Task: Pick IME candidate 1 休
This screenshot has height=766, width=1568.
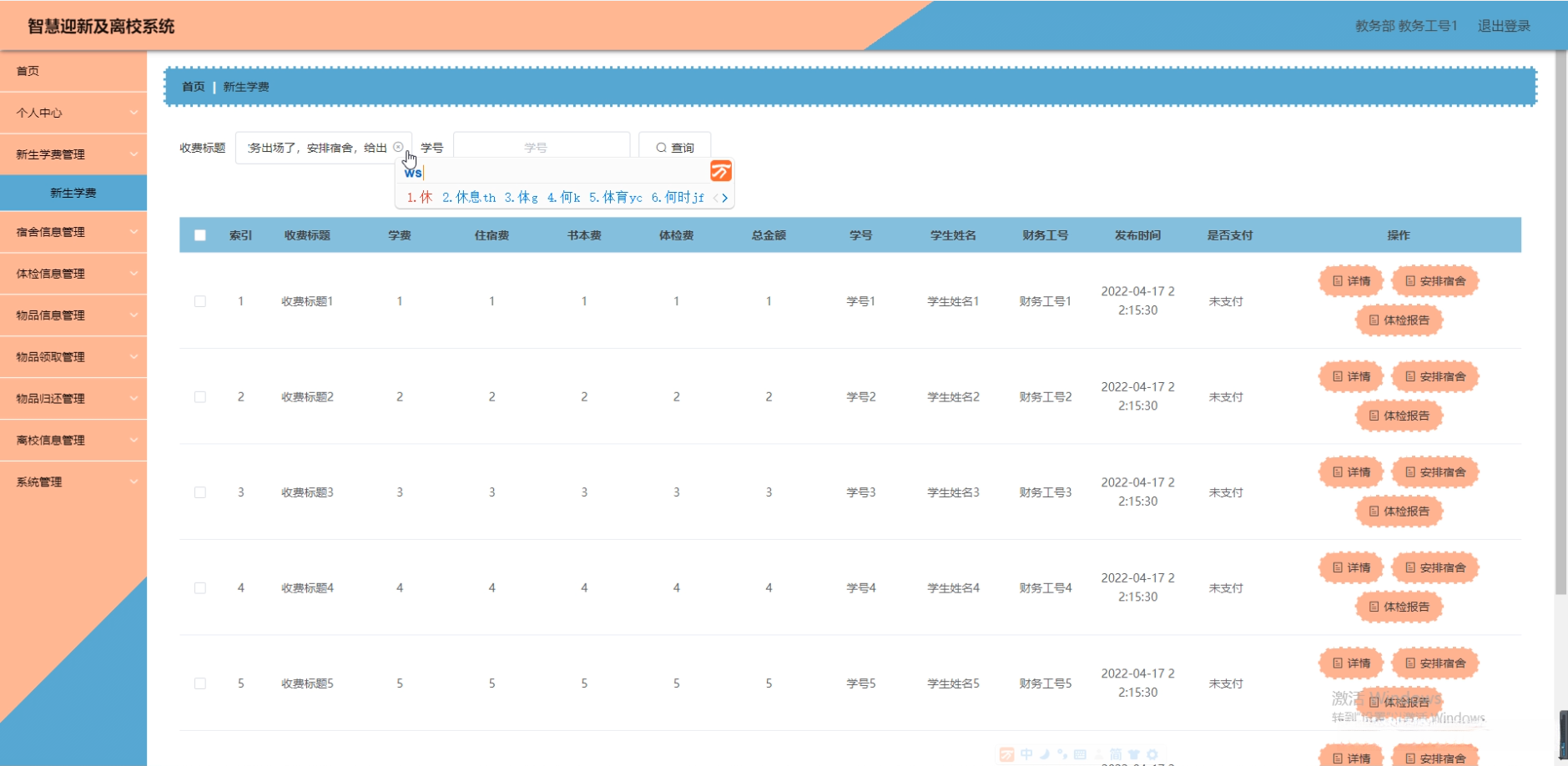Action: [420, 198]
